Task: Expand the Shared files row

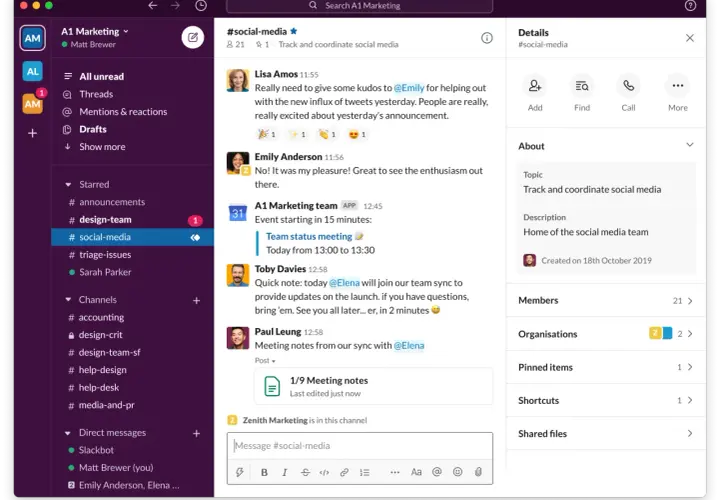Action: coord(606,433)
